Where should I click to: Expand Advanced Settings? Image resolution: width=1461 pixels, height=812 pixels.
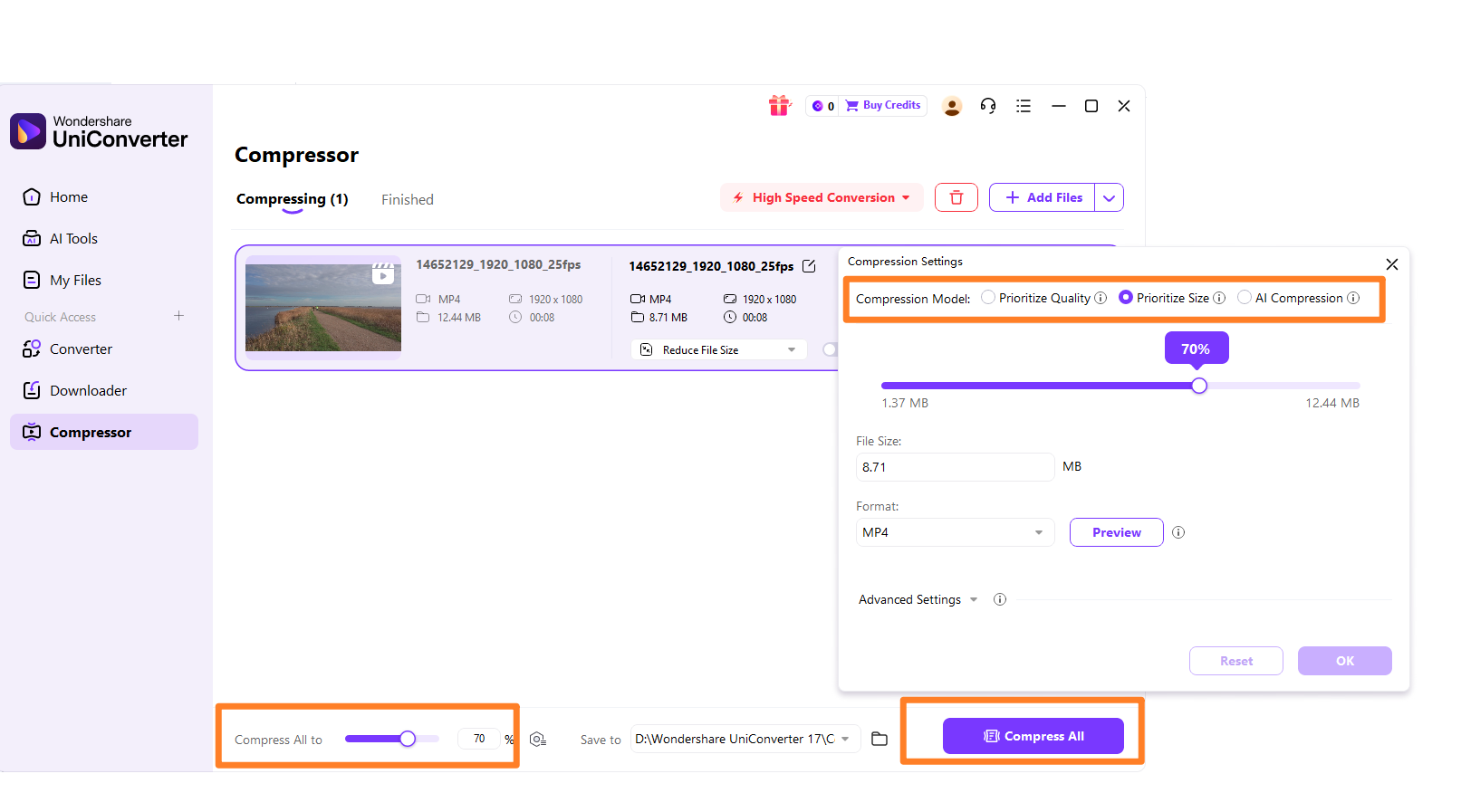click(x=918, y=599)
